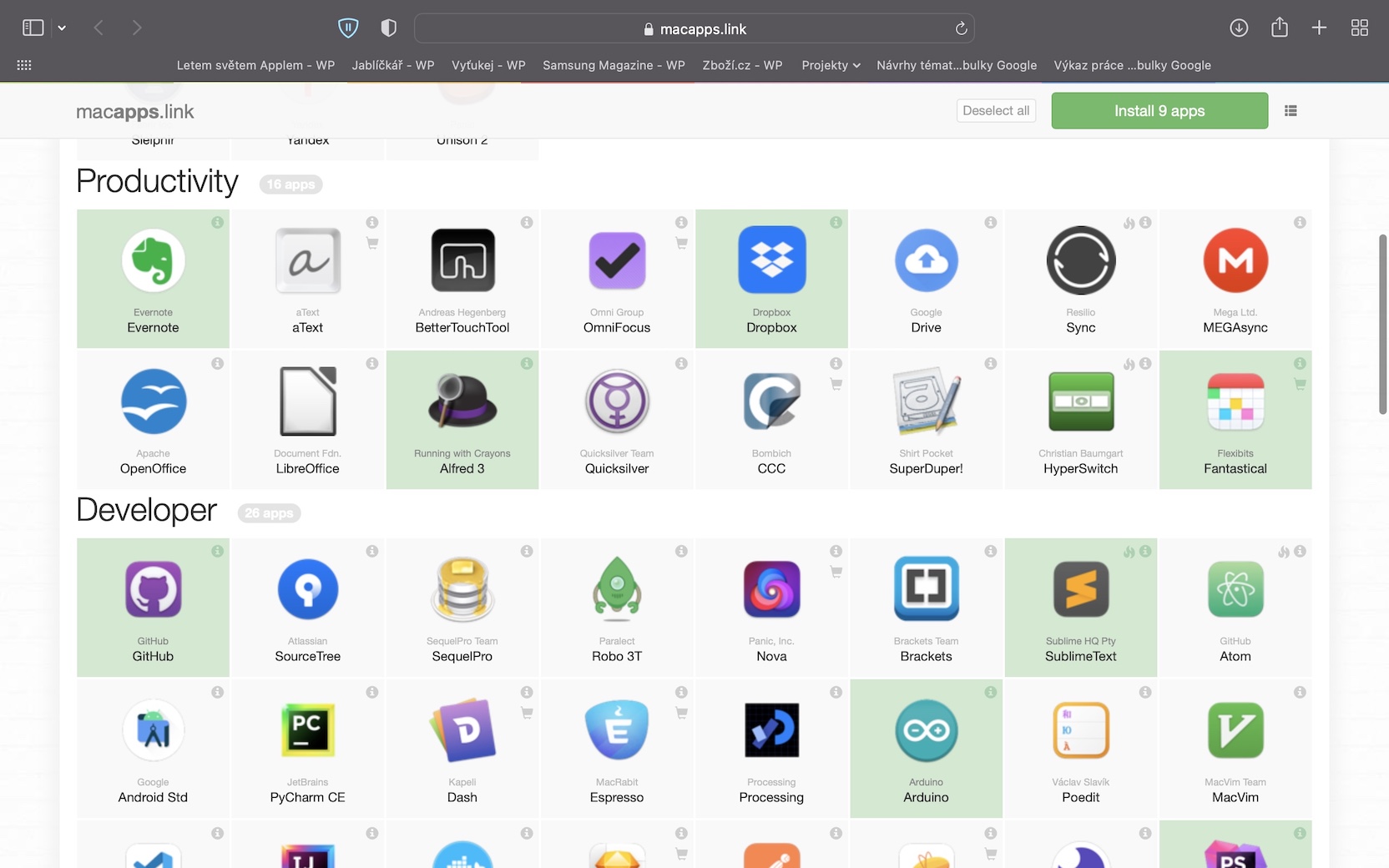Open the Zboží.cz - WP bookmark
The width and height of the screenshot is (1389, 868).
[x=742, y=65]
